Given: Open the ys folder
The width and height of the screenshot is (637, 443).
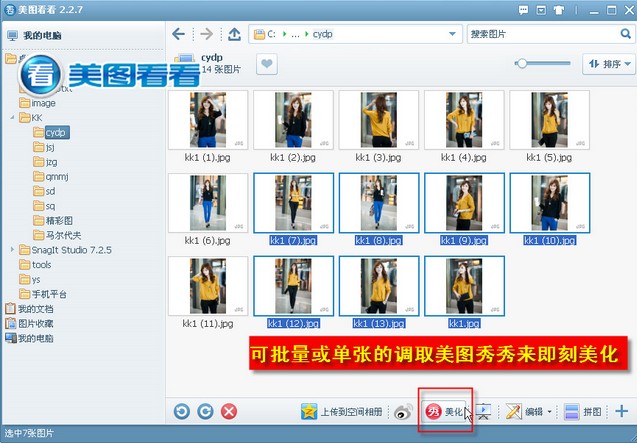Looking at the screenshot, I should (30, 279).
